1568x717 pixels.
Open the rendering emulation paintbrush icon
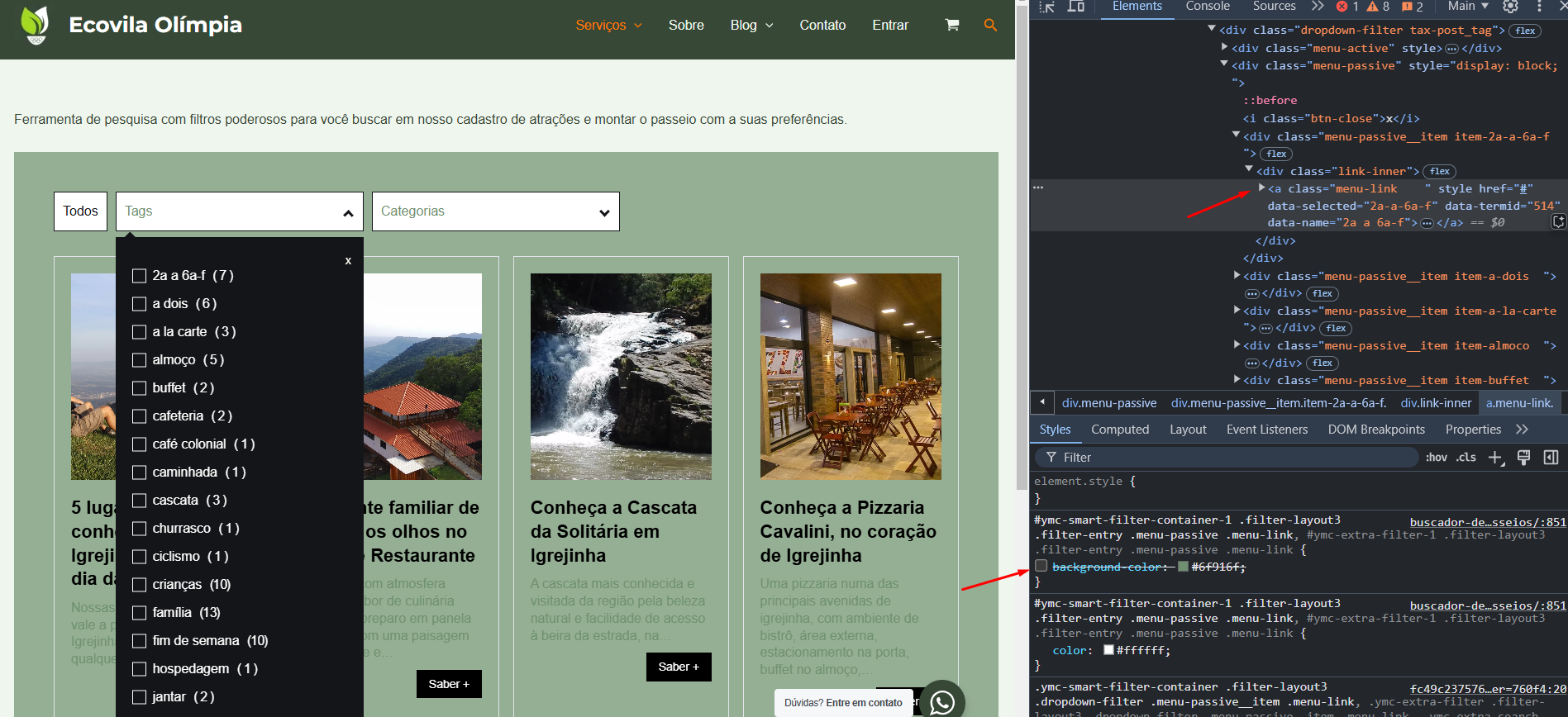click(x=1523, y=458)
